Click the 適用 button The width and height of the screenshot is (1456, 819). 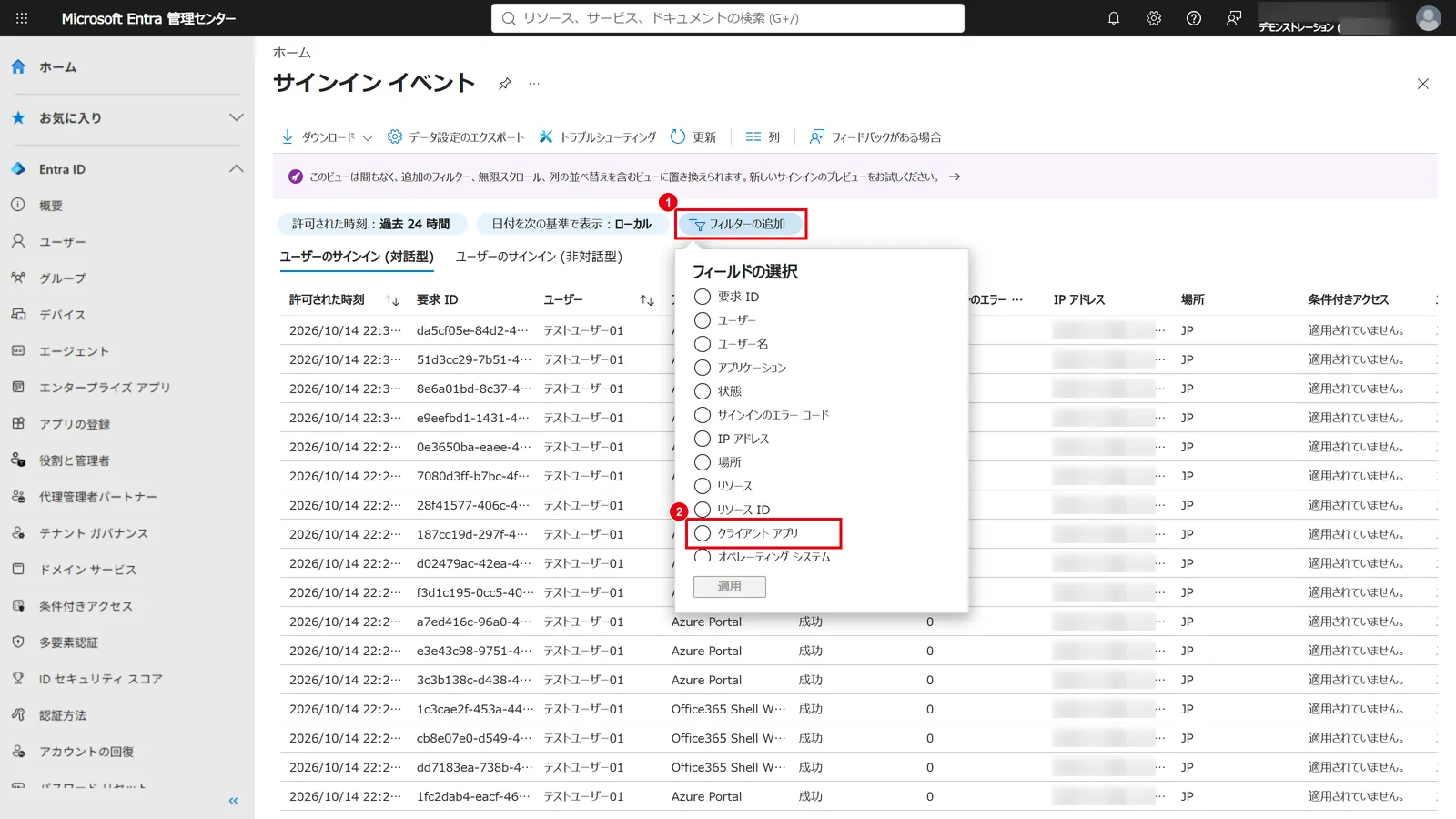click(730, 587)
